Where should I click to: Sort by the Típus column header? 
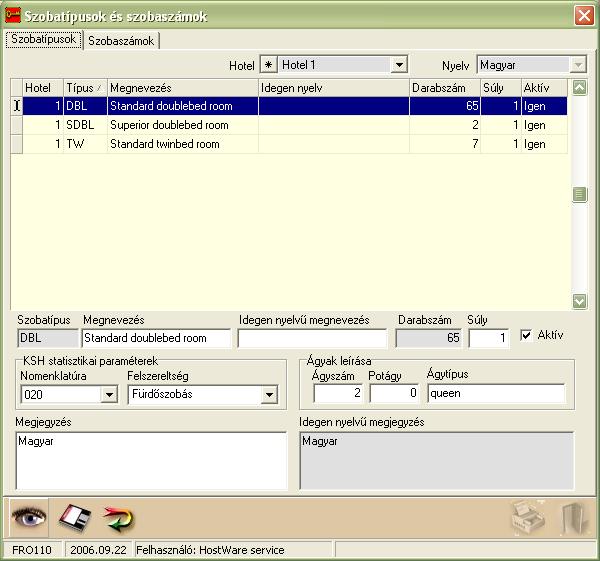[x=85, y=88]
